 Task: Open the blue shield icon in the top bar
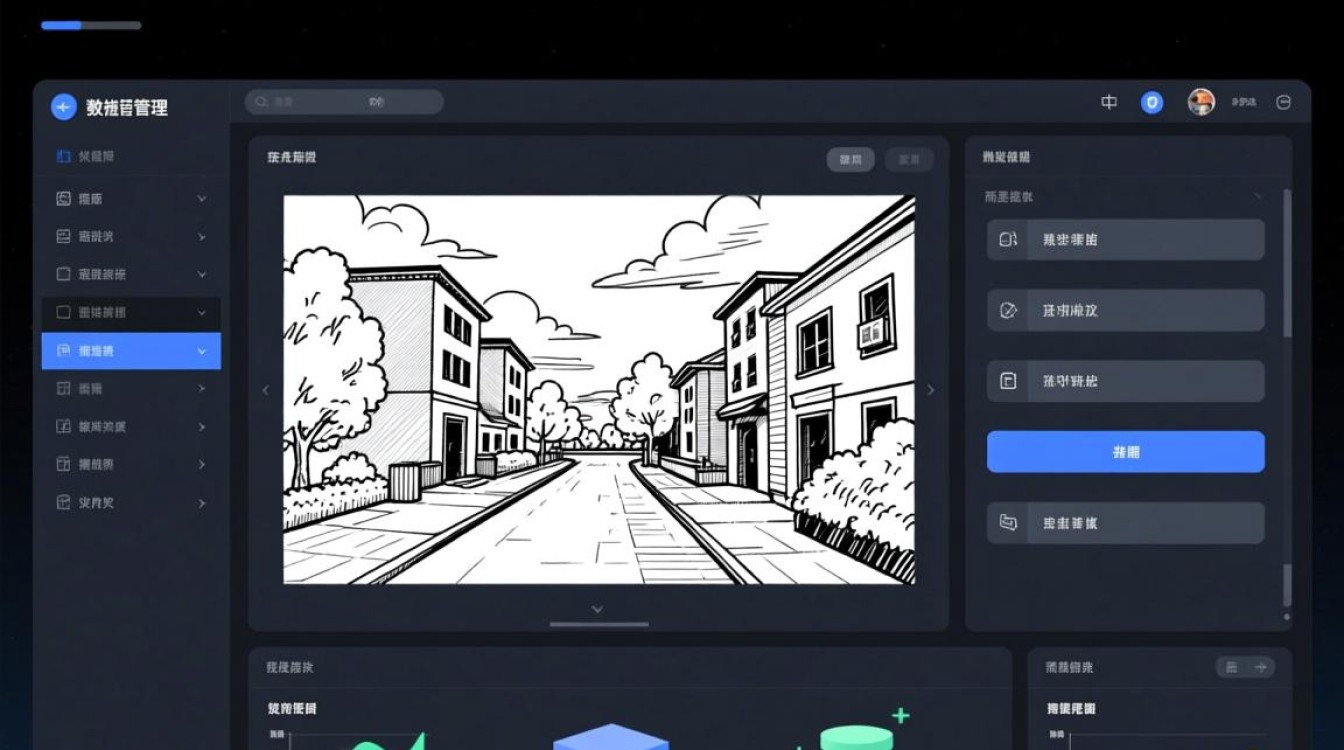pos(1152,102)
